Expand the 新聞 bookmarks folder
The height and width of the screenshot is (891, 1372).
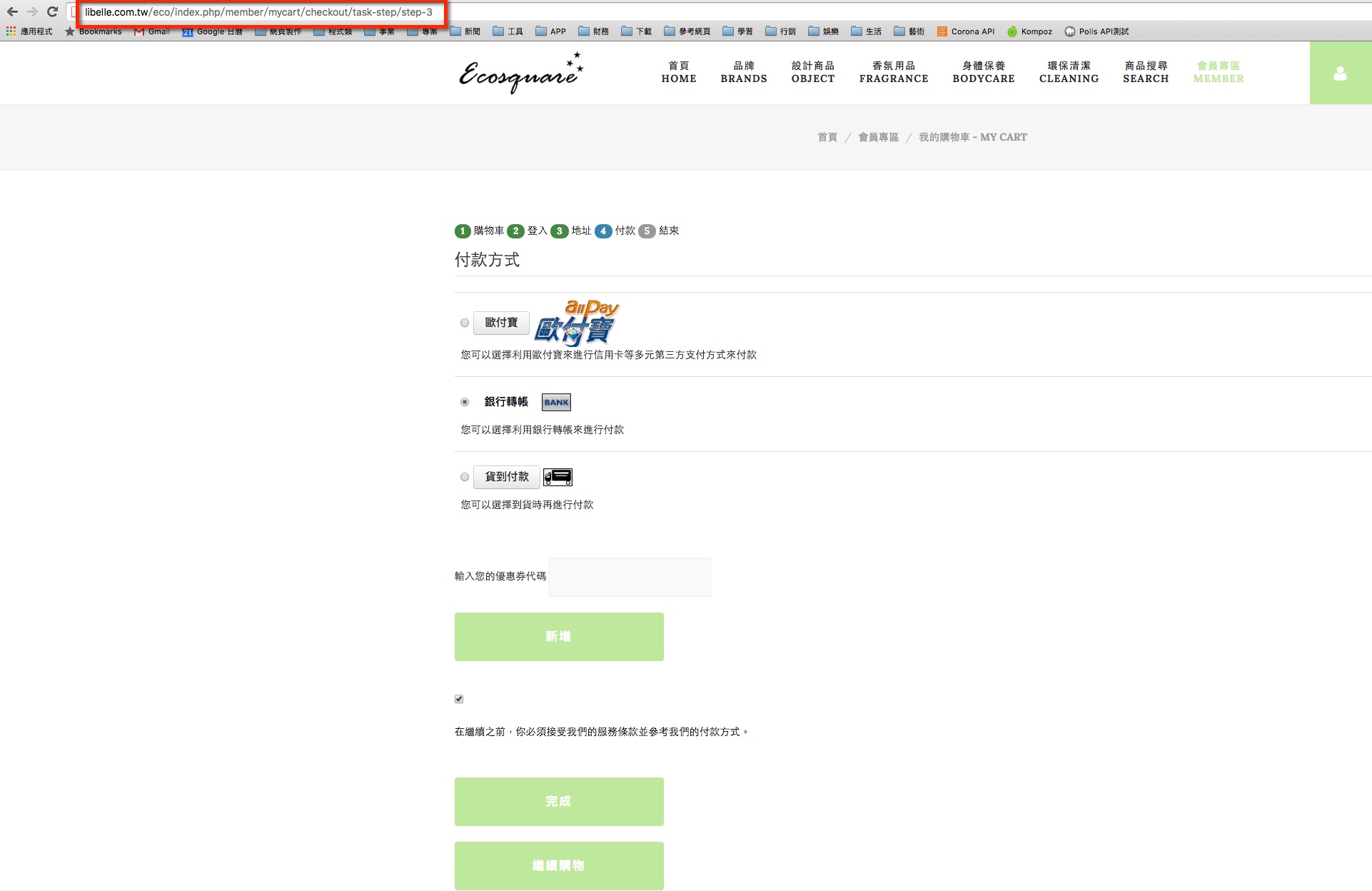click(465, 31)
